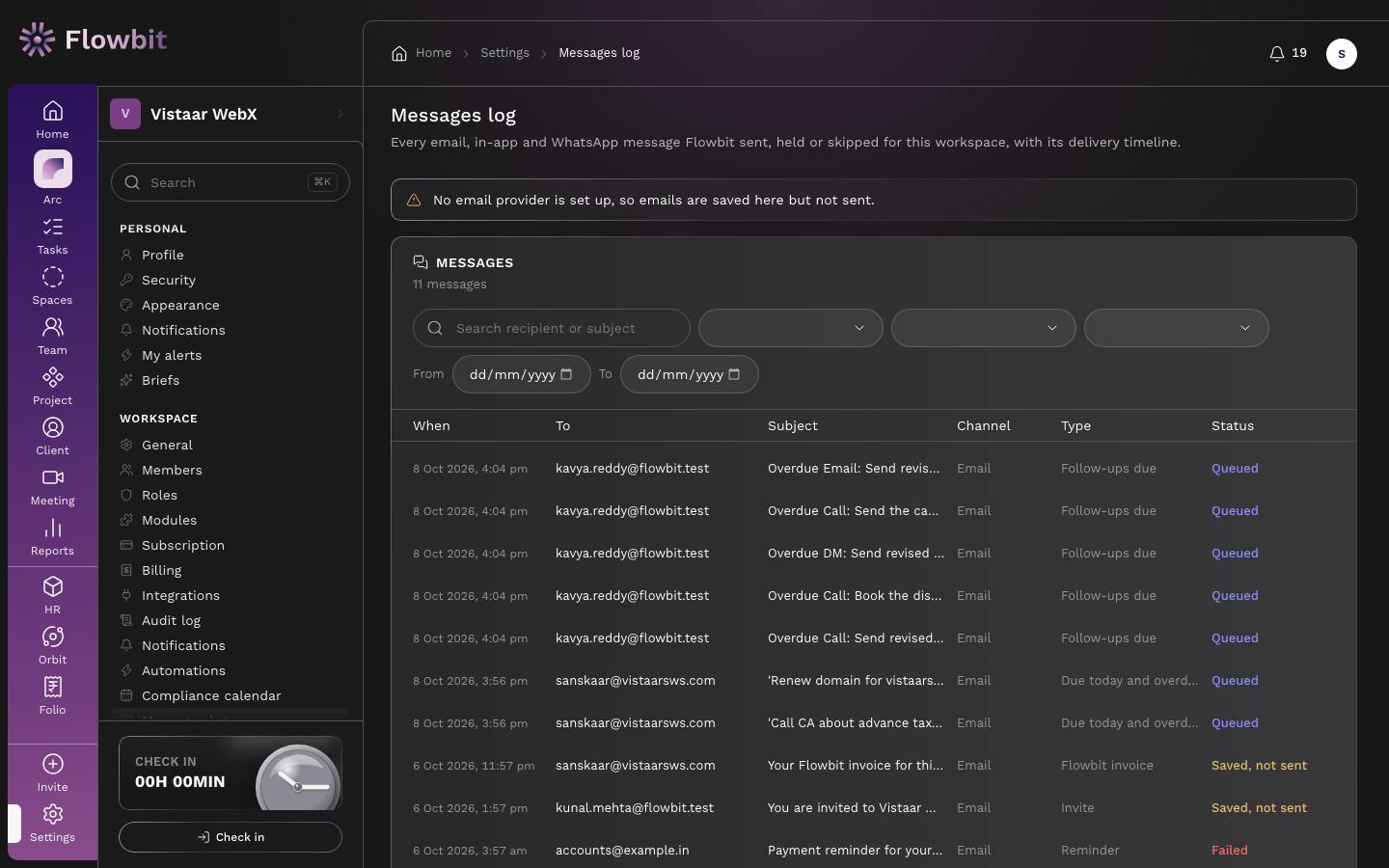Open the Project module

[52, 387]
